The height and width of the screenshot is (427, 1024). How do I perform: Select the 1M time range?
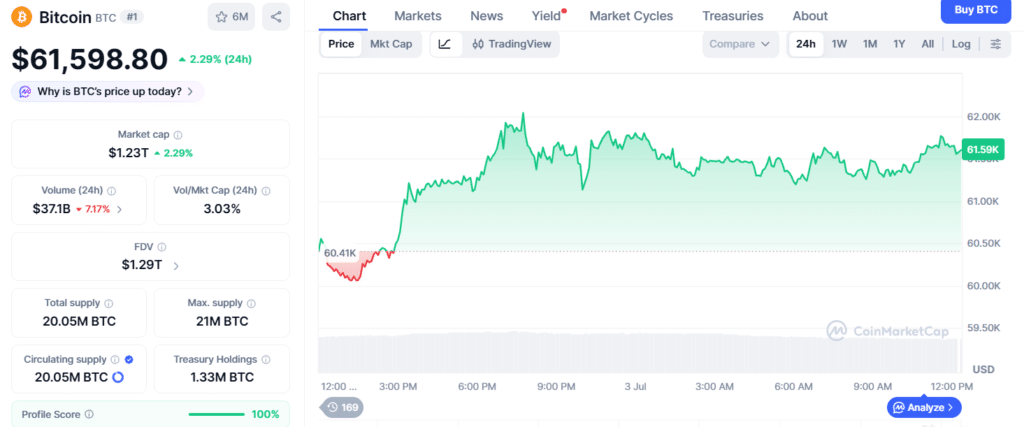(870, 44)
